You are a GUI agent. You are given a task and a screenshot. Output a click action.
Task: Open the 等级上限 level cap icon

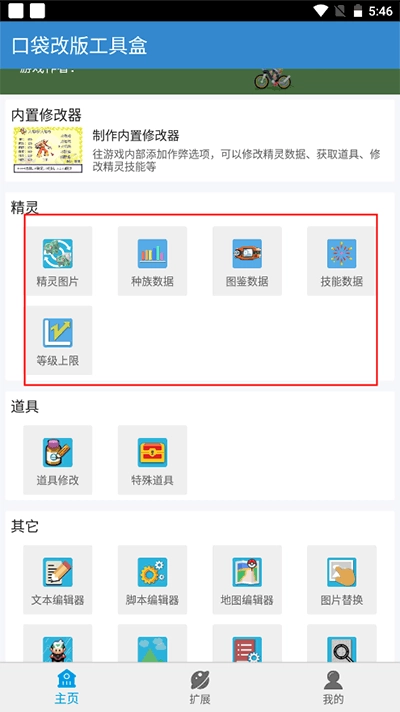click(x=58, y=341)
